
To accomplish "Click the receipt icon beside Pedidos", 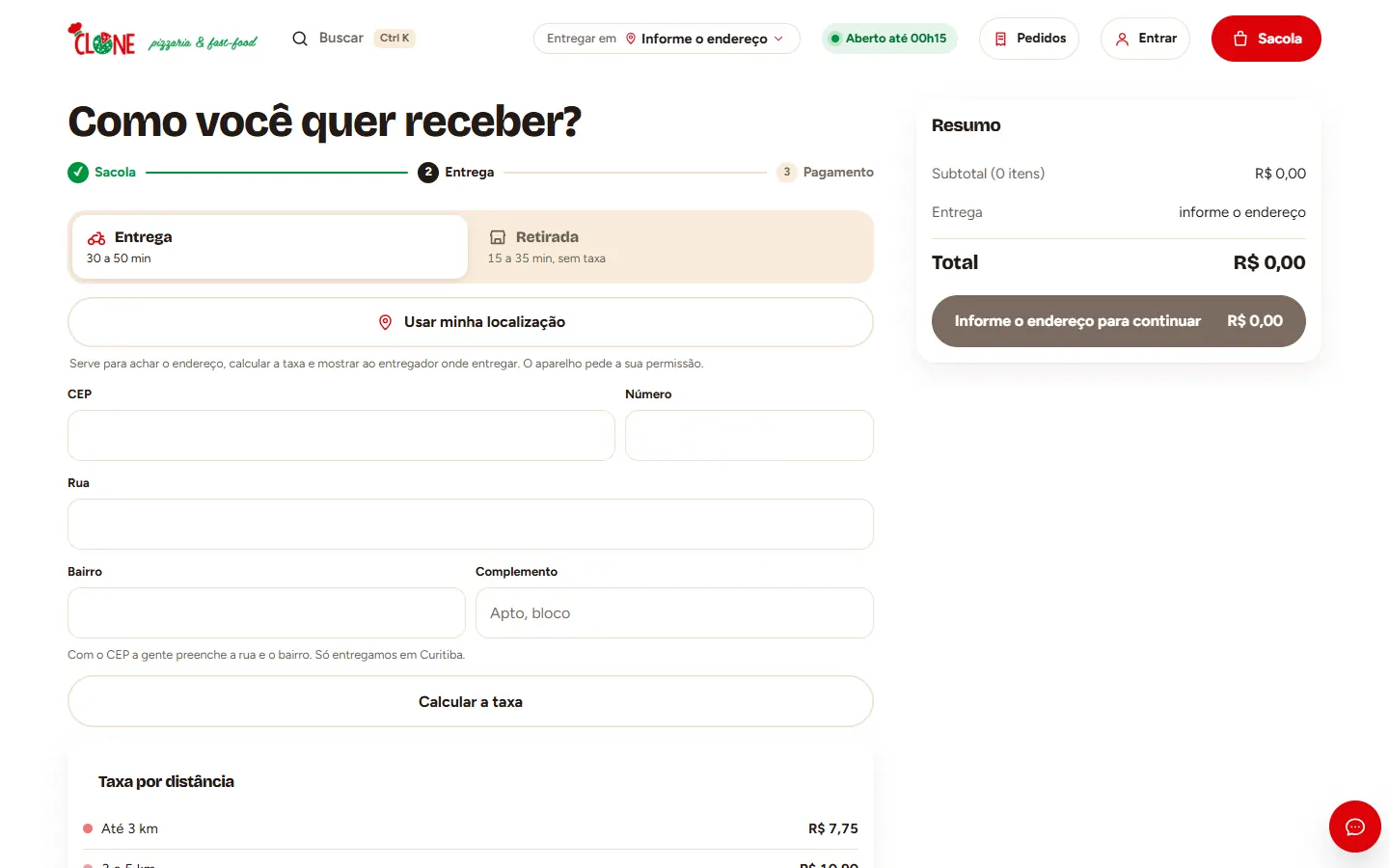I will pos(1000,39).
